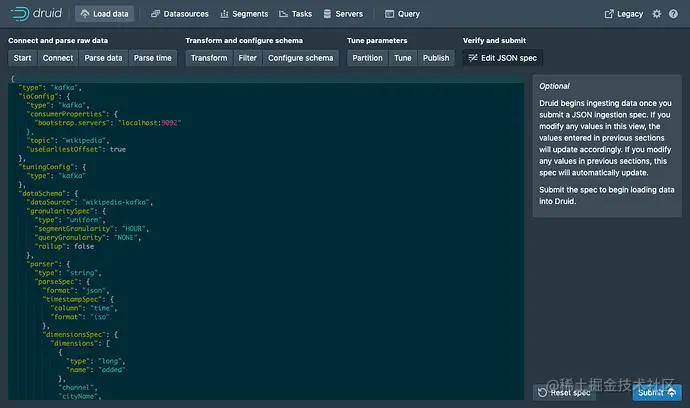Click the "tuningConfig" line
Image resolution: width=690 pixels, height=408 pixels.
(x=52, y=167)
